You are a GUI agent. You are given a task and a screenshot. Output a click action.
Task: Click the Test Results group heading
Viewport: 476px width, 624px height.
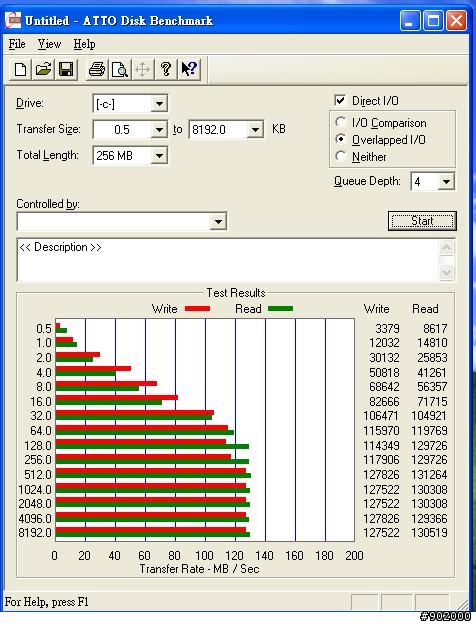pos(236,293)
